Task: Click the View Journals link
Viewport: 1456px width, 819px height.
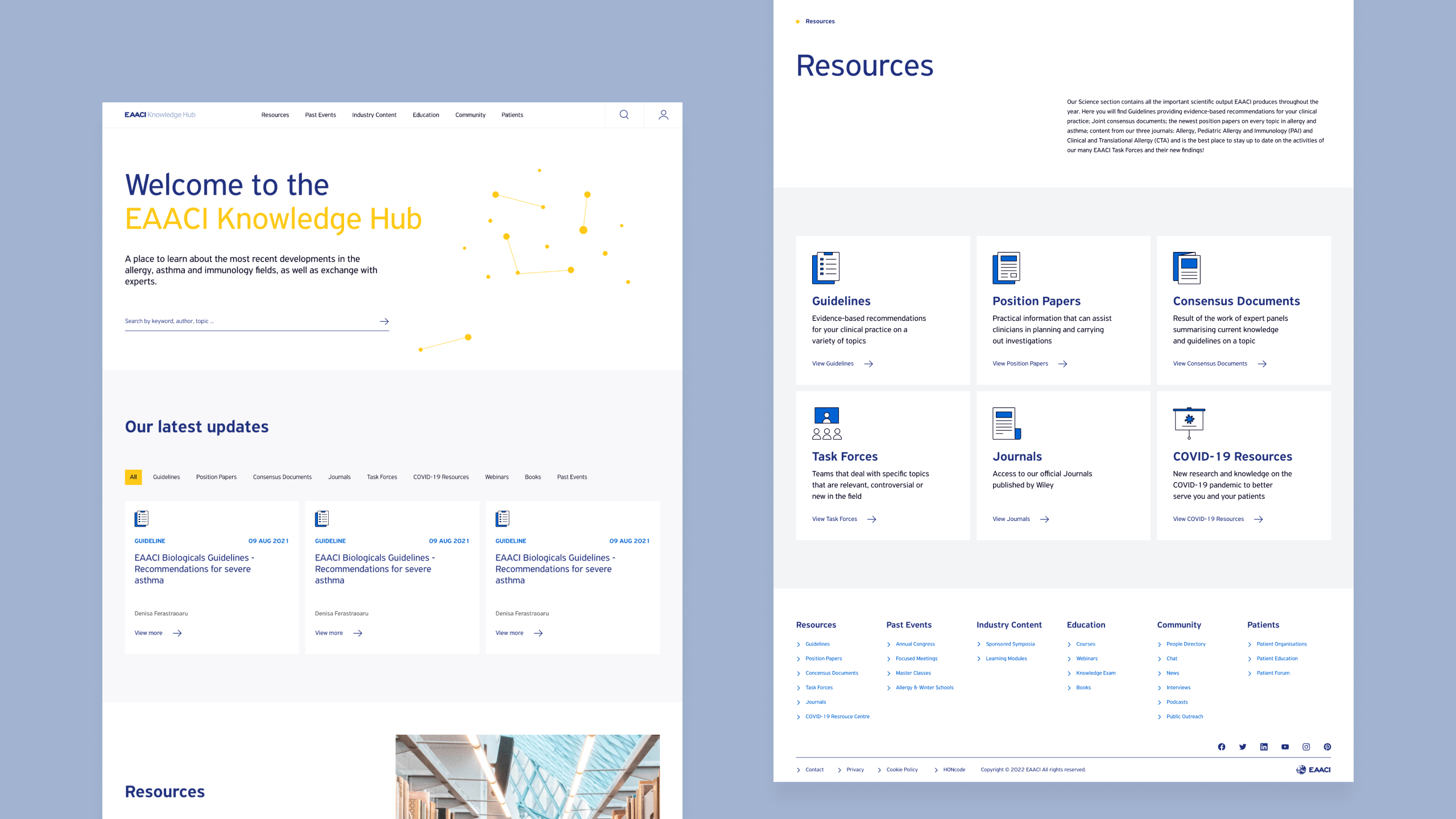Action: [x=1011, y=519]
